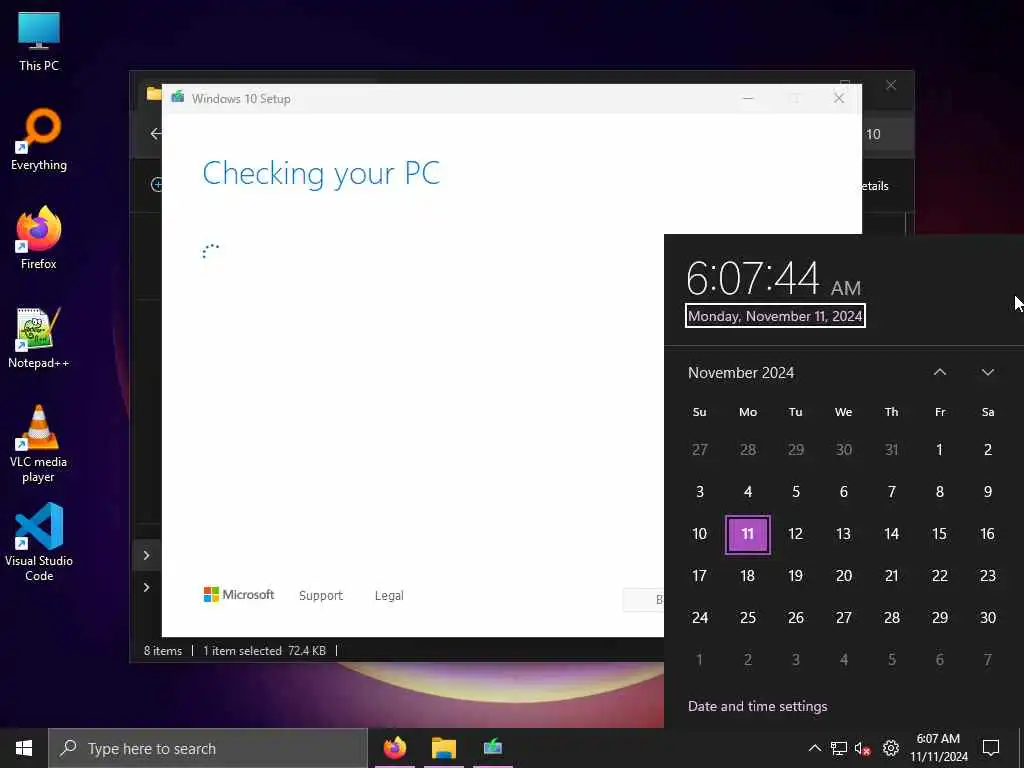Click the Setup window title icon
The image size is (1024, 768).
[177, 98]
